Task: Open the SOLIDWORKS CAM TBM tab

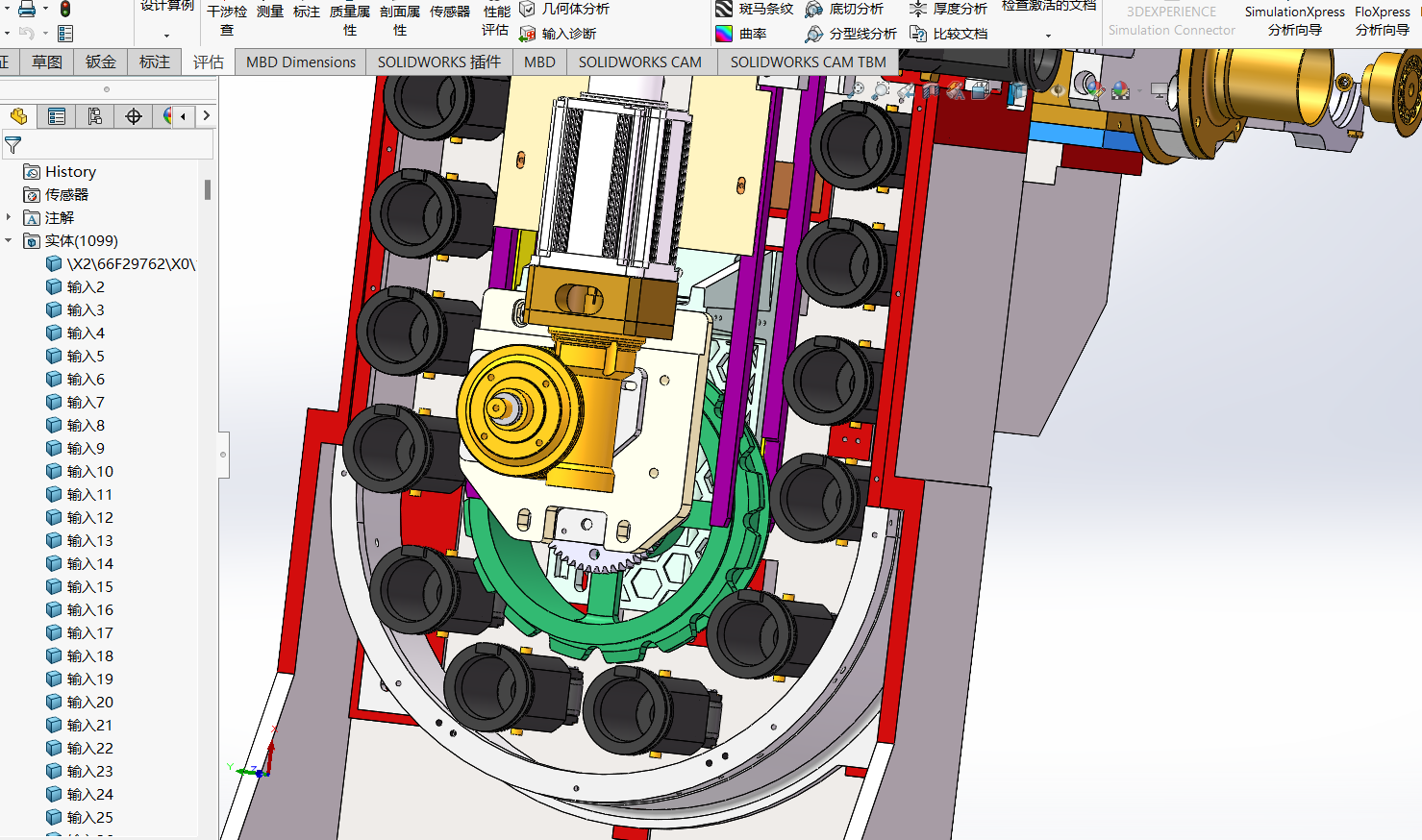Action: point(809,62)
